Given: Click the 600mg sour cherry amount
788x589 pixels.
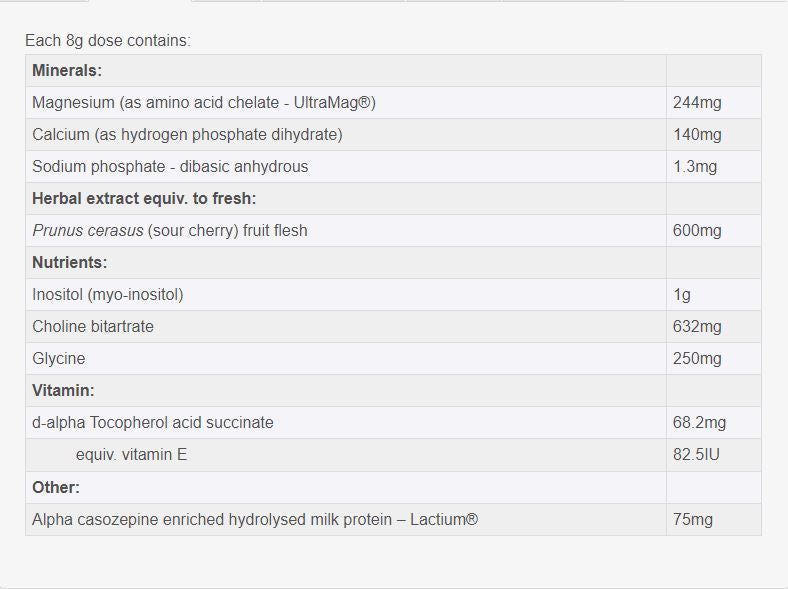Looking at the screenshot, I should (697, 230).
